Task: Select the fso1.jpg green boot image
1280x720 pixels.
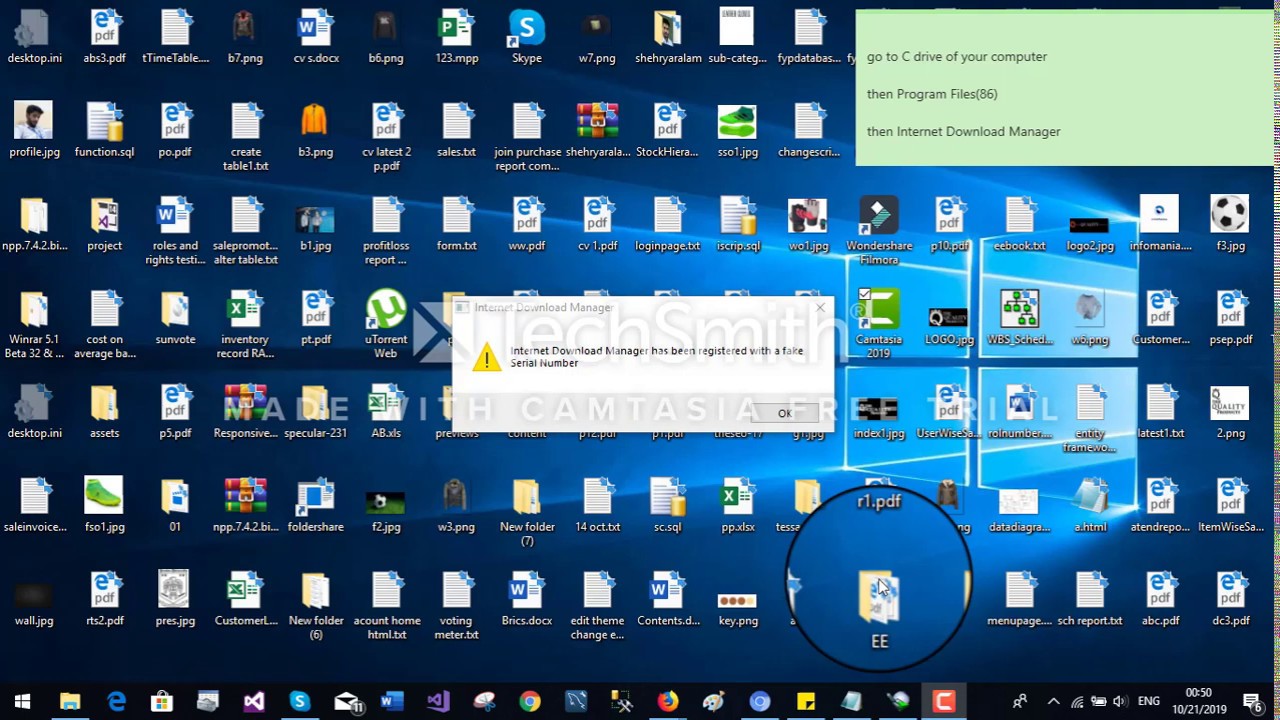Action: [104, 505]
